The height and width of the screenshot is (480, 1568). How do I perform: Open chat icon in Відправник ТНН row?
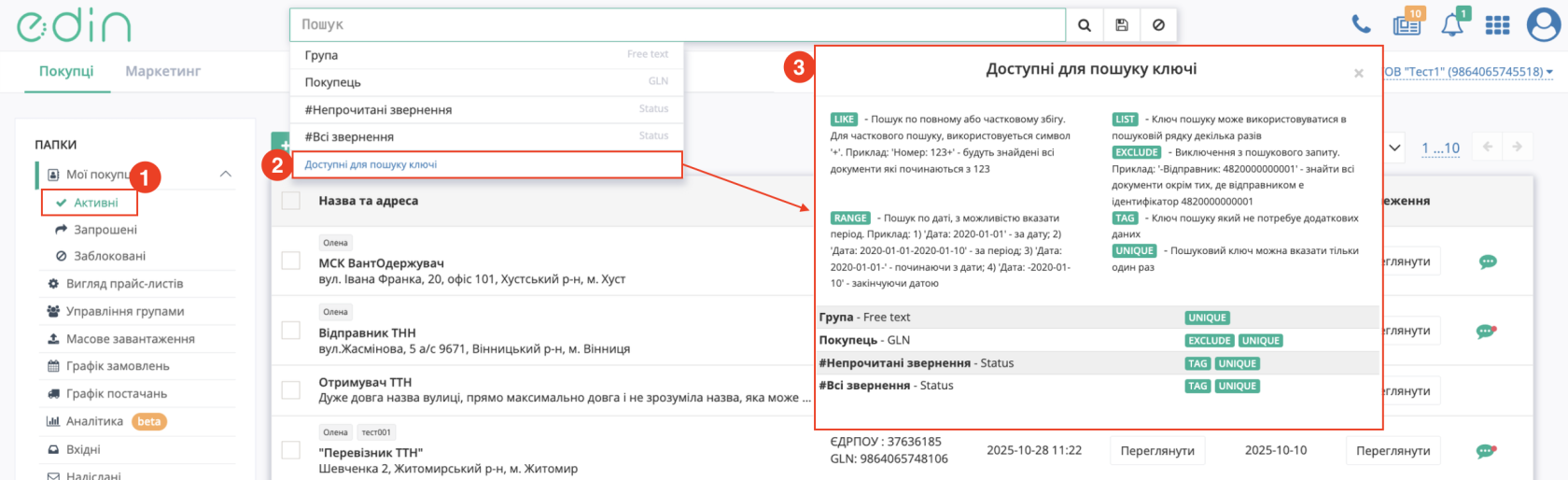pos(1487,331)
